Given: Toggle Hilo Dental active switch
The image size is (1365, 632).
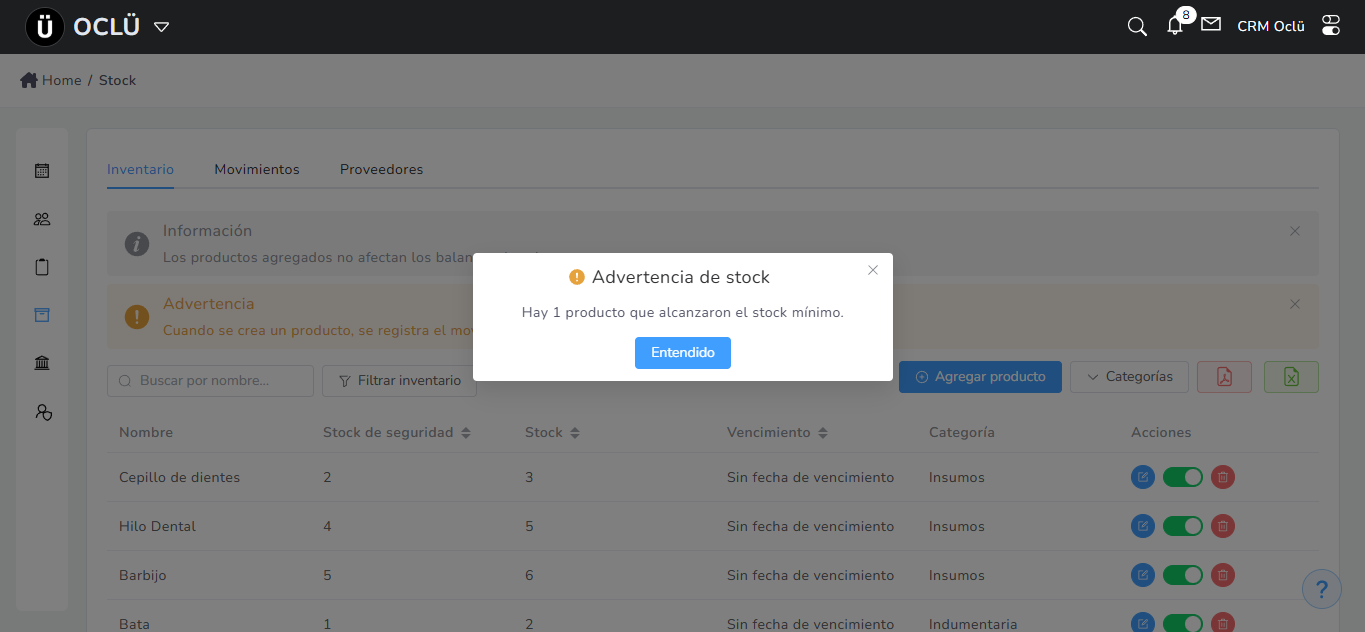Looking at the screenshot, I should 1183,526.
